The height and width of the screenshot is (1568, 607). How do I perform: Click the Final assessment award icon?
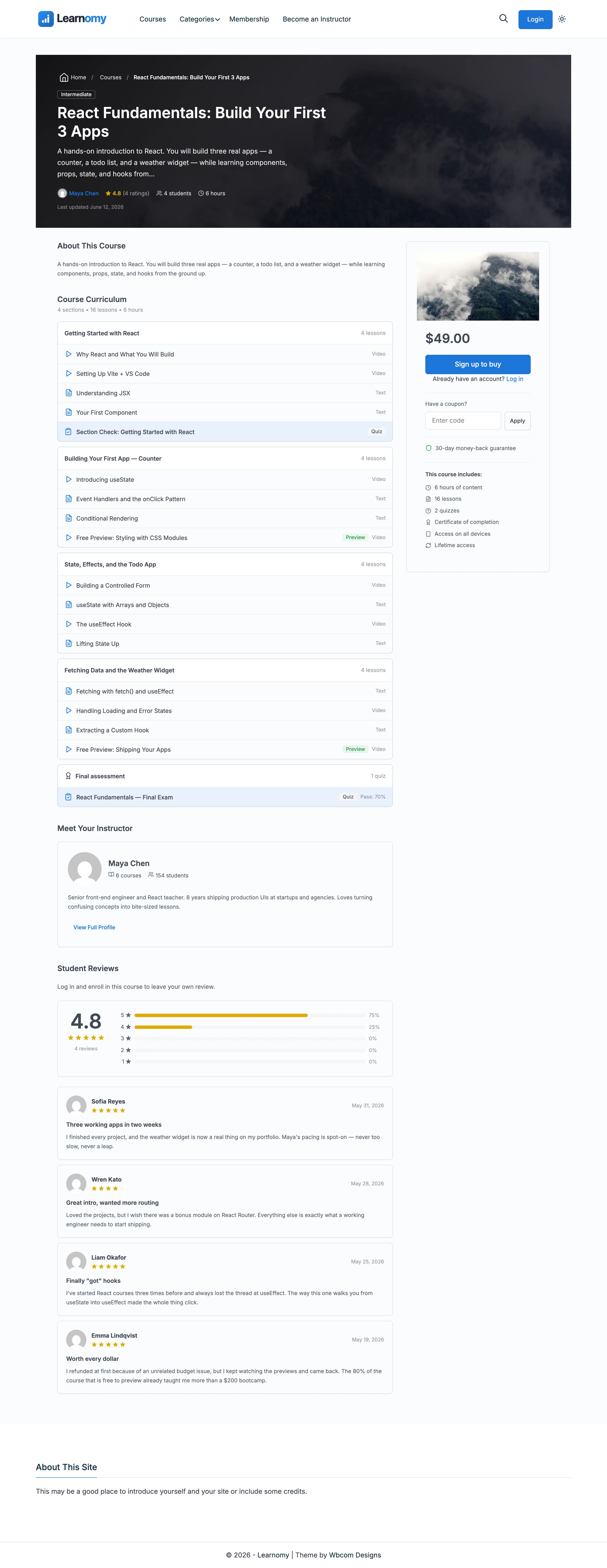68,776
